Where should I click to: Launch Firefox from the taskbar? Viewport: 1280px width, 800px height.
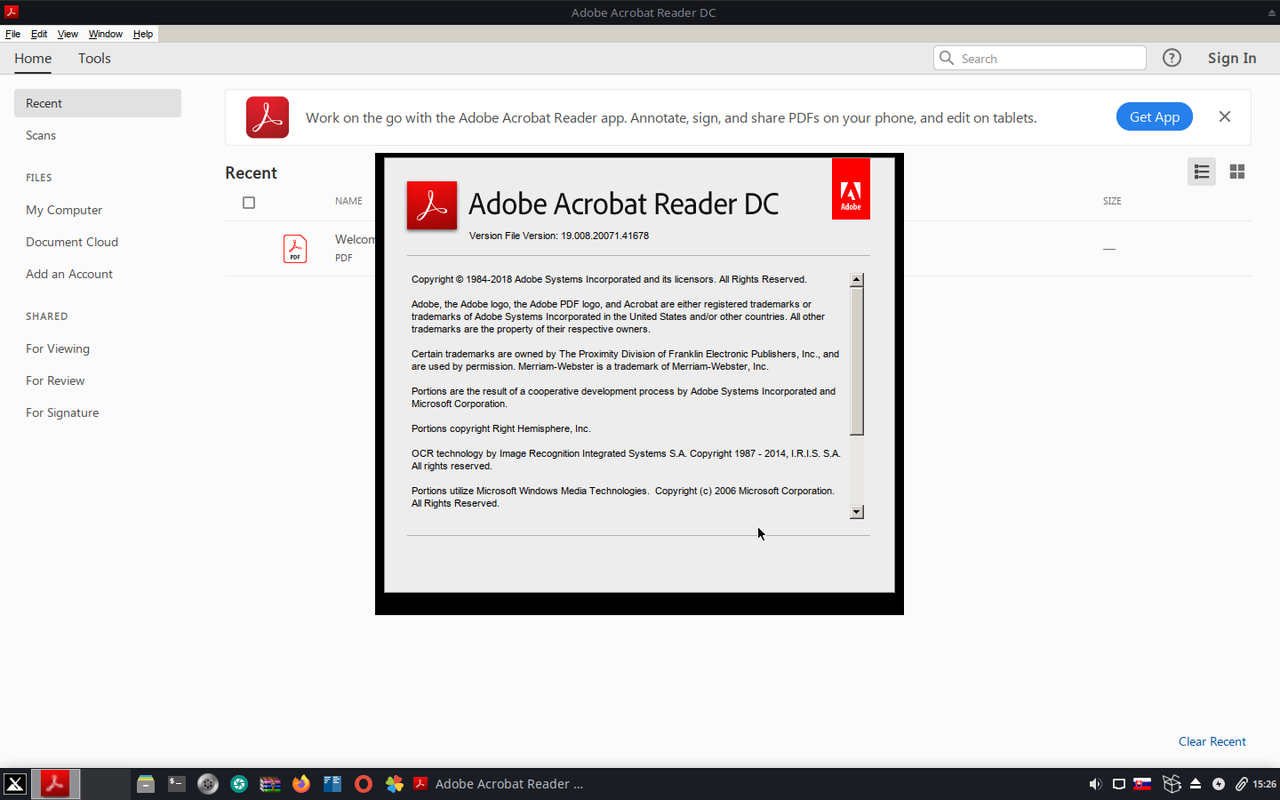301,784
